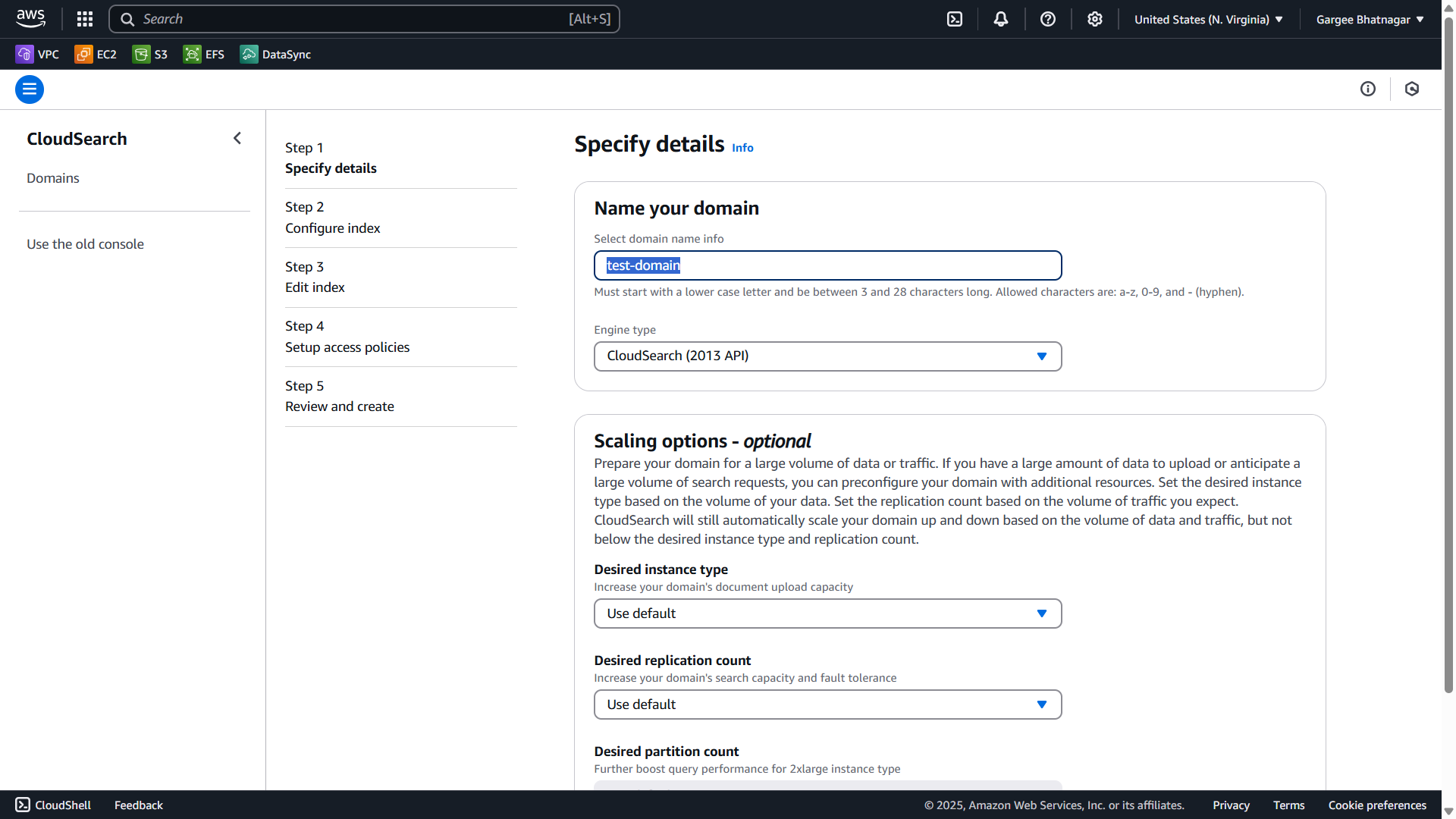Collapse the CloudSearch side navigation

pos(237,138)
